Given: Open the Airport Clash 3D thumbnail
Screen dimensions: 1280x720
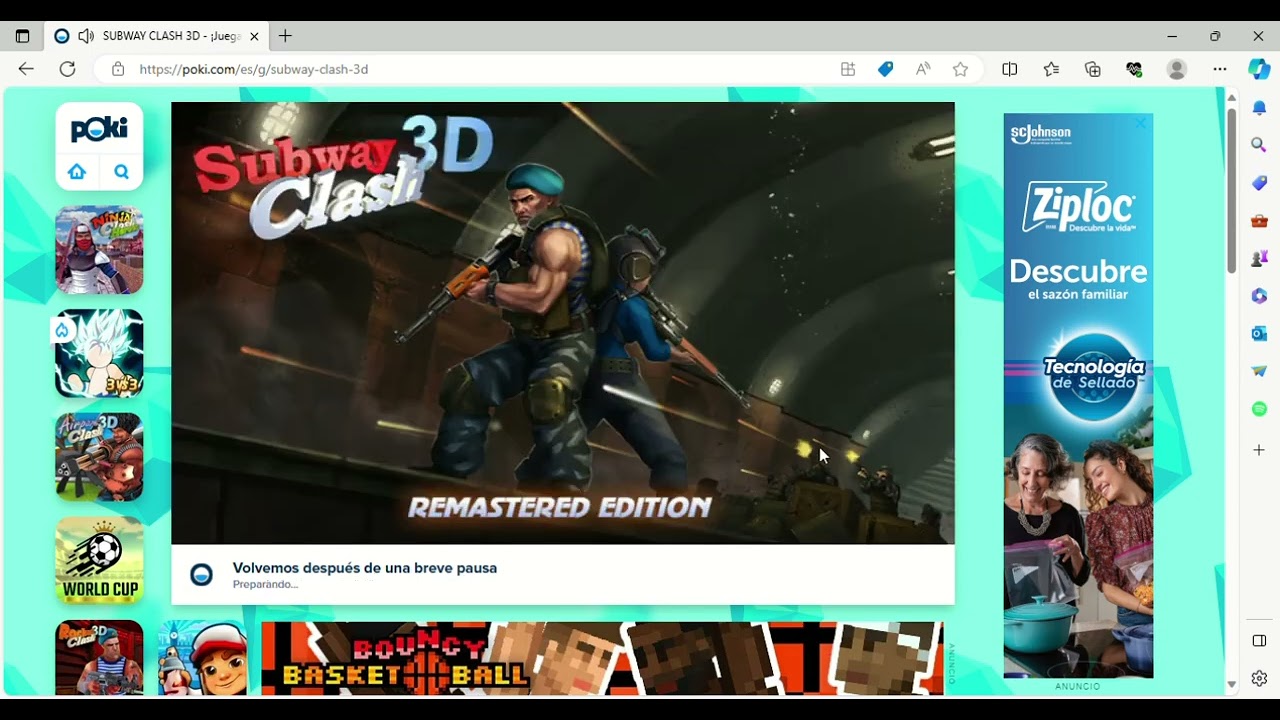Looking at the screenshot, I should click(99, 457).
